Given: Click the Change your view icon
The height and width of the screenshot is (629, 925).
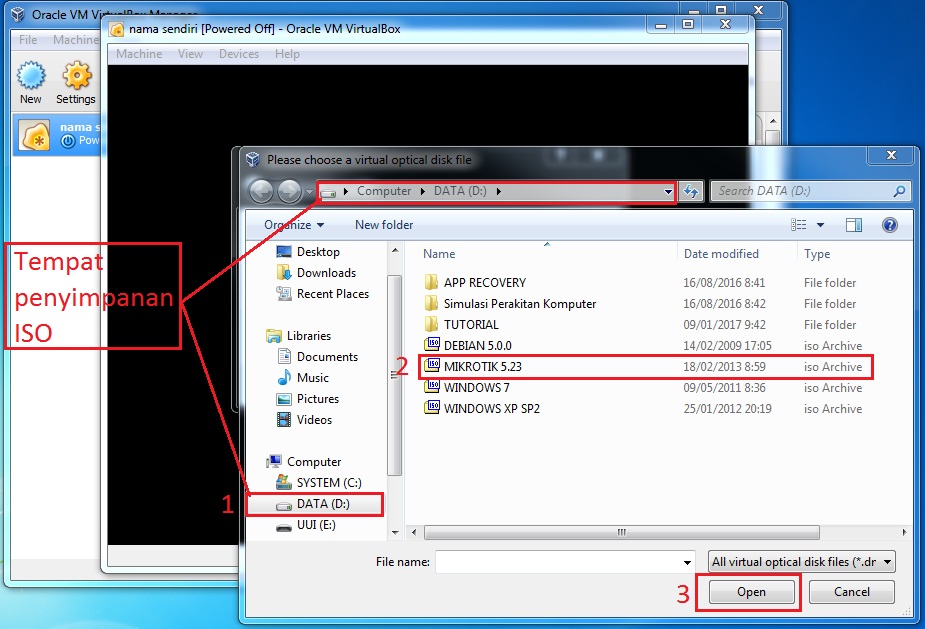Looking at the screenshot, I should (x=798, y=225).
